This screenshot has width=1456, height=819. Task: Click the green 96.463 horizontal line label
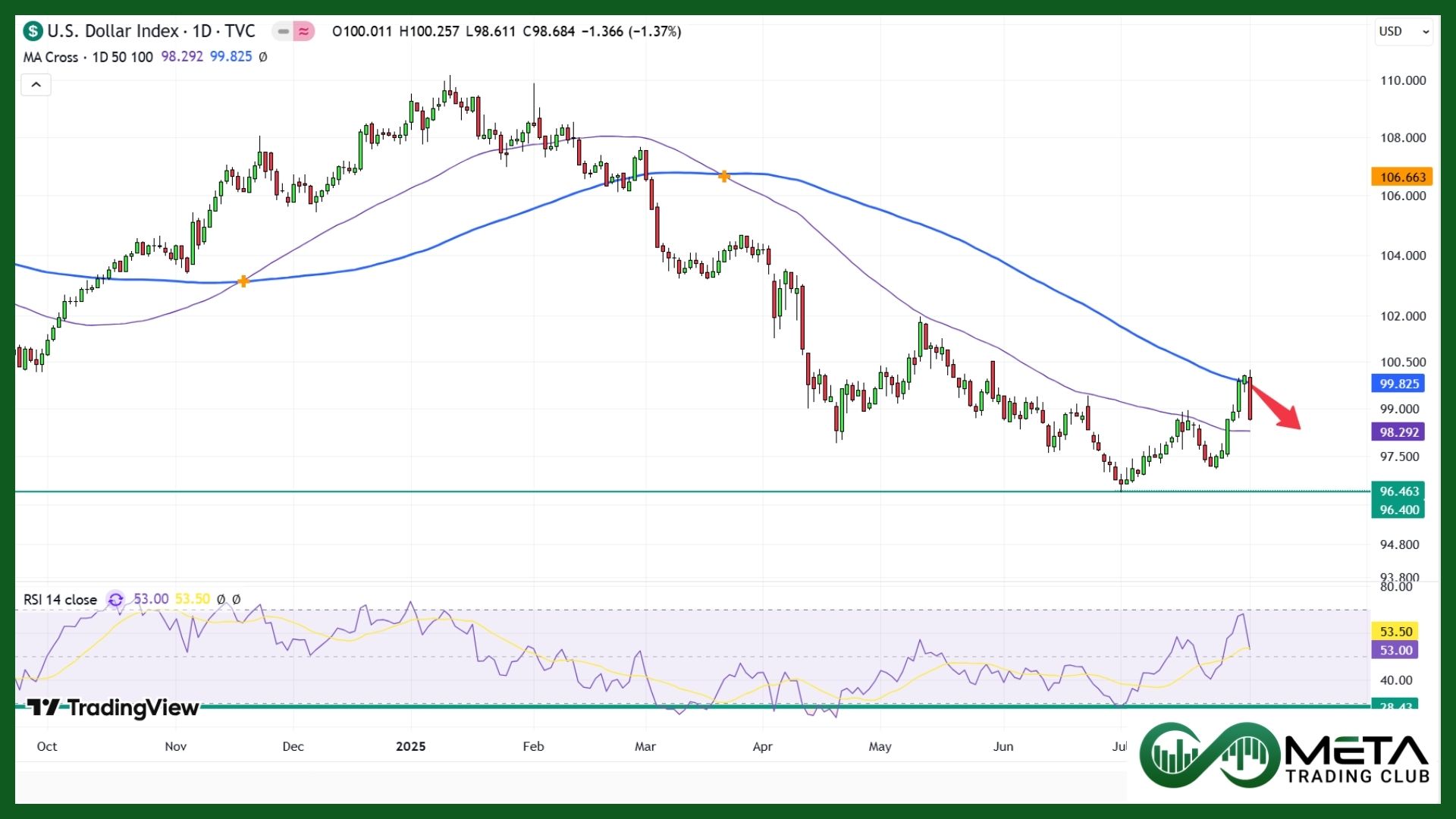[x=1398, y=491]
